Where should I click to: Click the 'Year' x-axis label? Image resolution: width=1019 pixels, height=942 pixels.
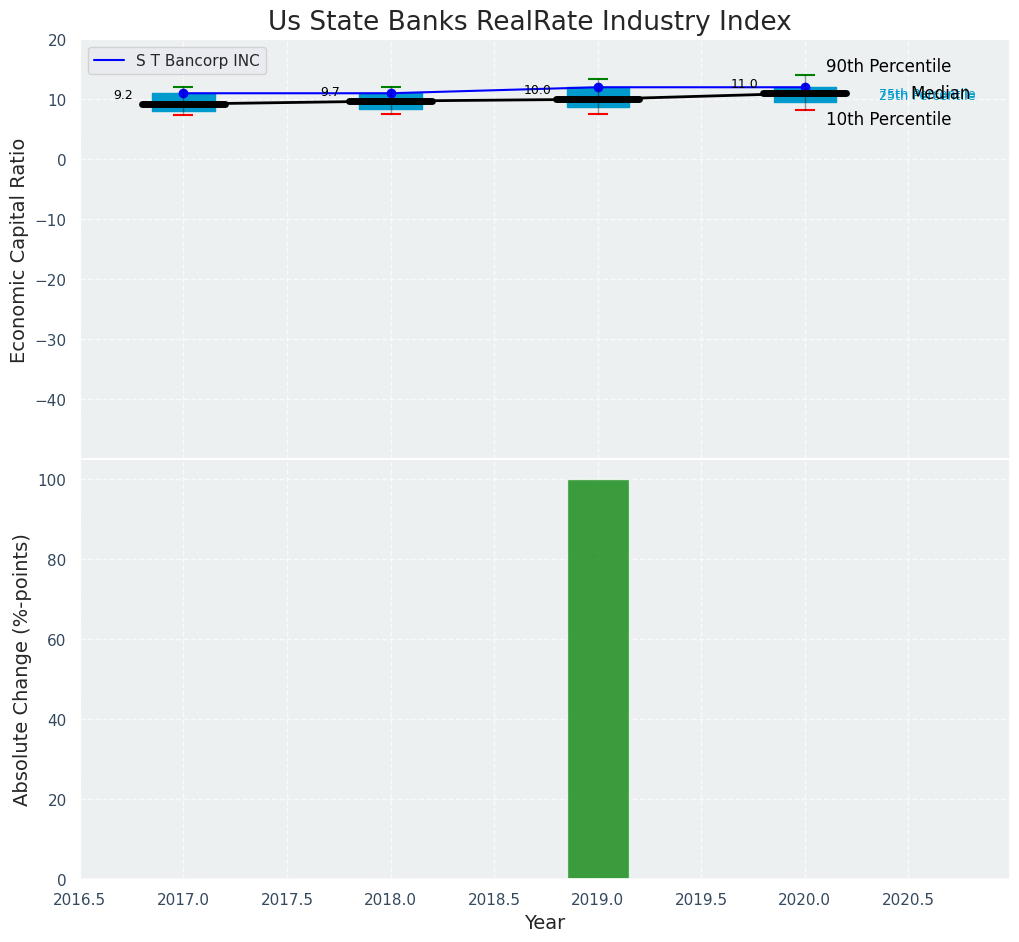pyautogui.click(x=545, y=923)
